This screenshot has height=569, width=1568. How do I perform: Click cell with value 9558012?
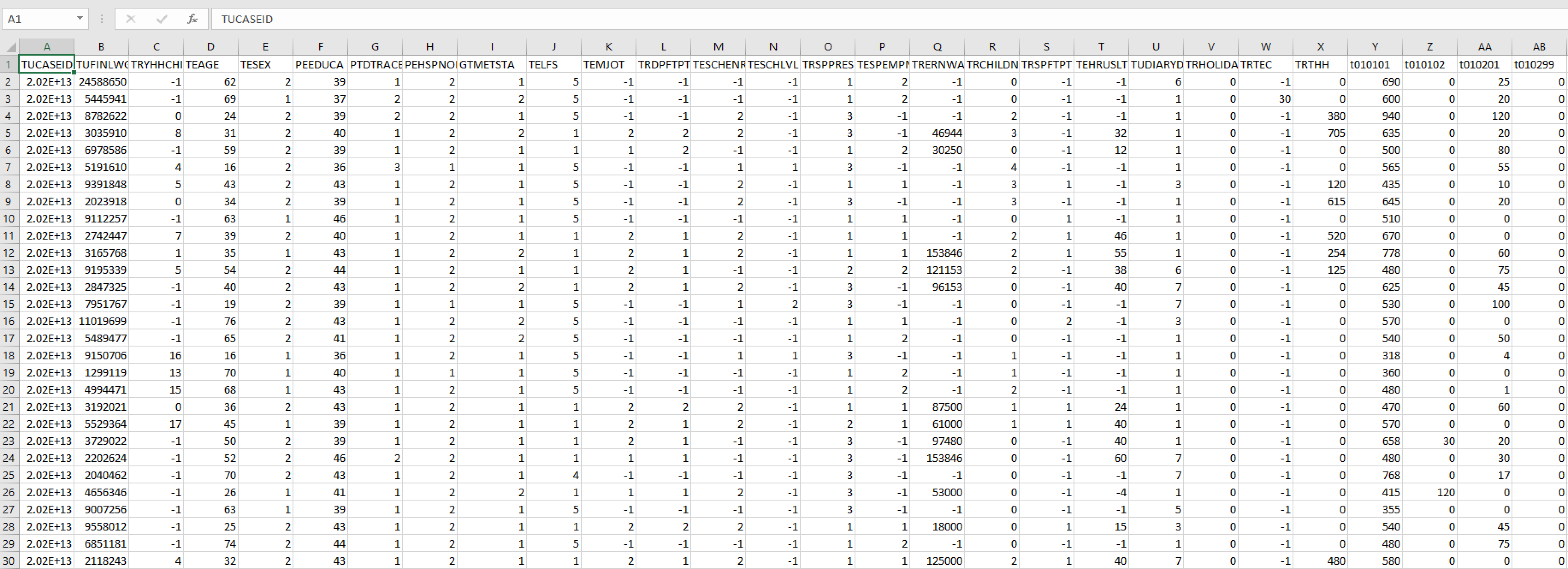point(101,526)
